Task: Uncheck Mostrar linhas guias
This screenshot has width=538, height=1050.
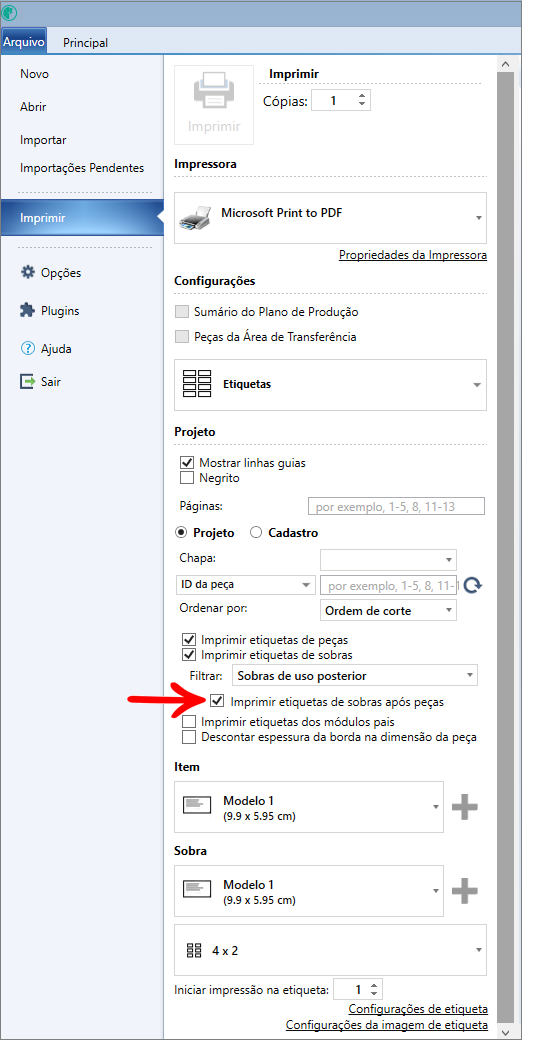Action: (x=187, y=463)
